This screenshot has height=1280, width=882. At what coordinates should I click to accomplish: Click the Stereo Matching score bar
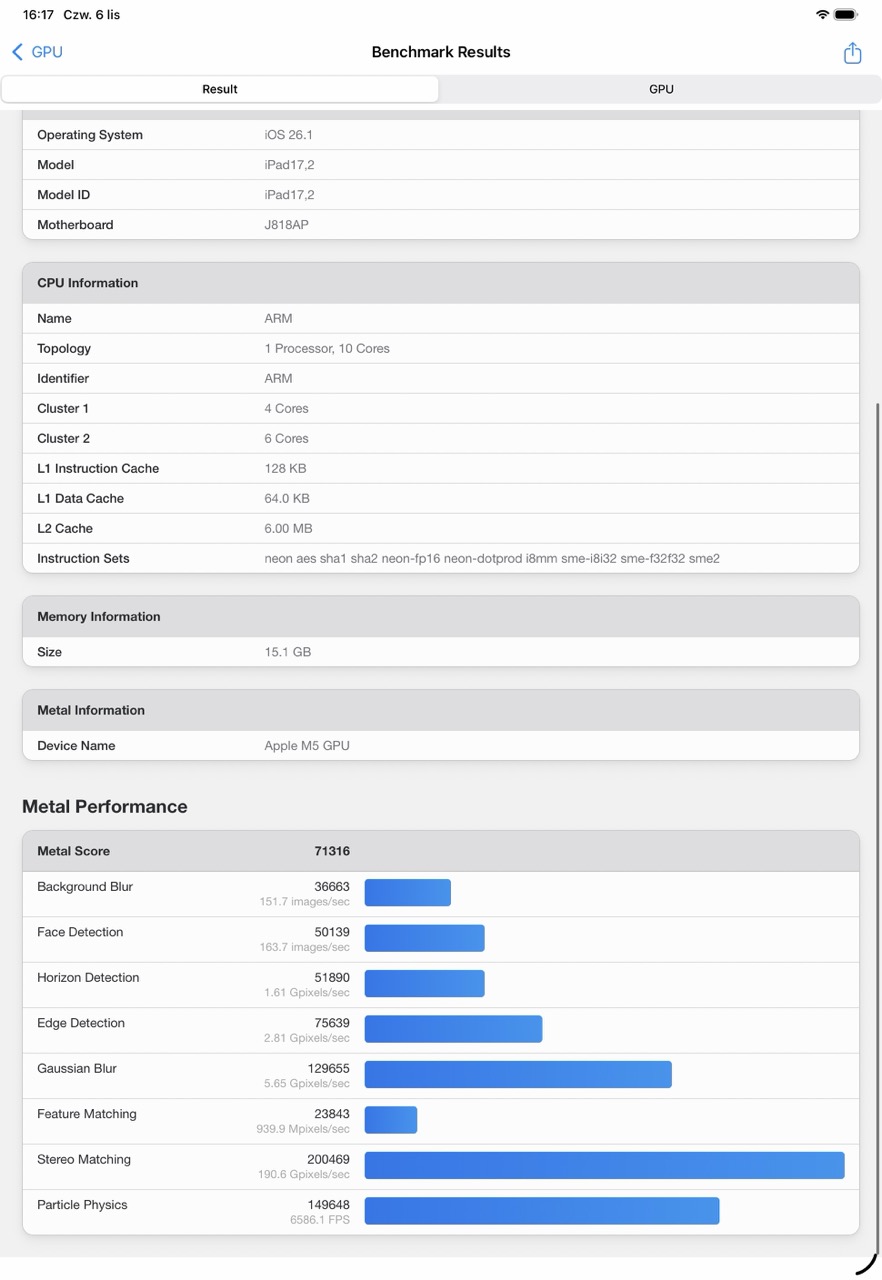[604, 1165]
